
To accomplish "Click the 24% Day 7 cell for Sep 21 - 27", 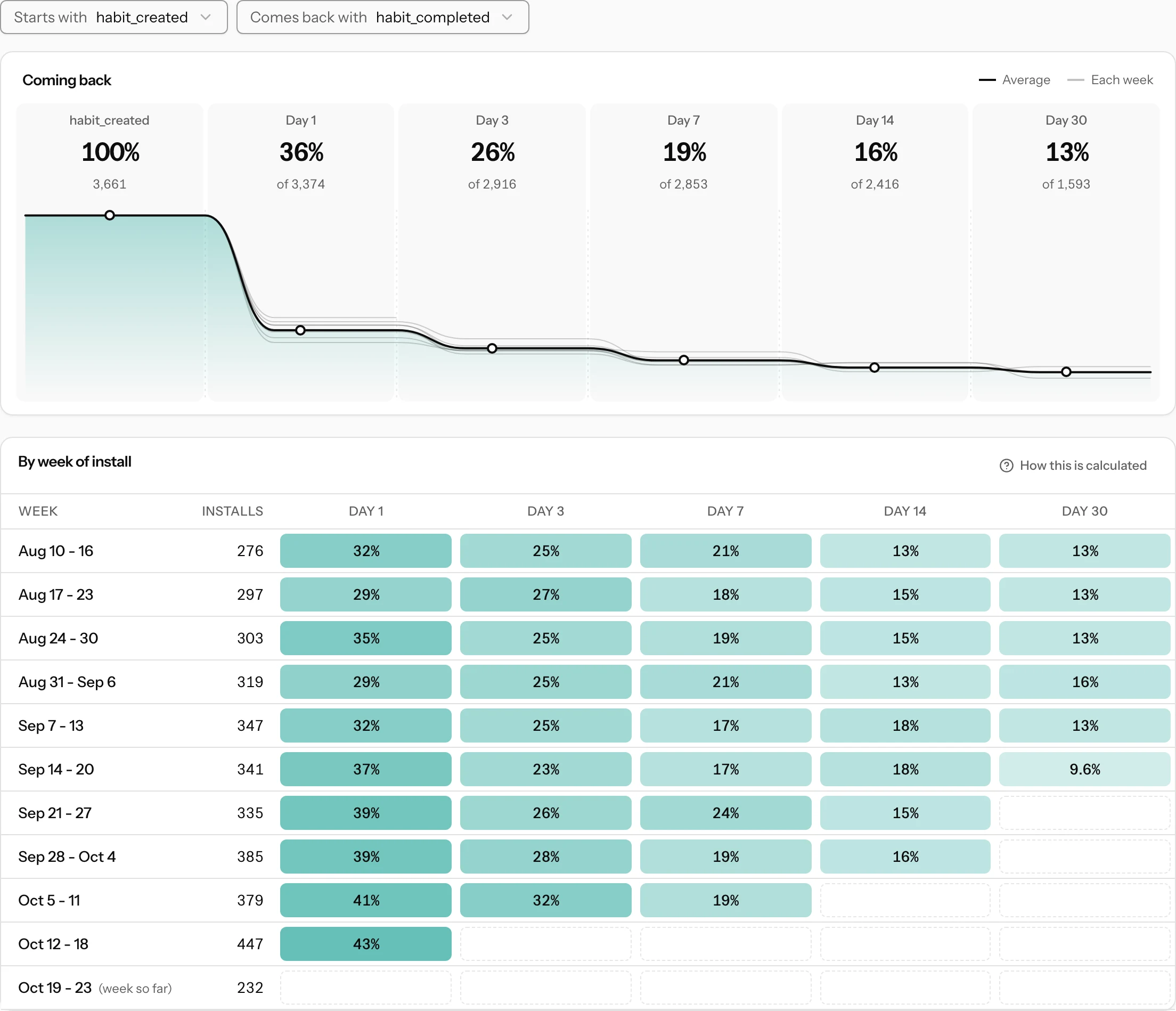I will pos(725,813).
